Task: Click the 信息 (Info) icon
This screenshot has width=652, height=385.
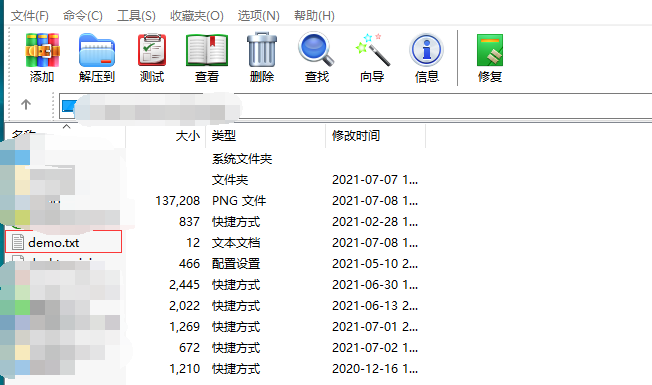Action: (426, 50)
